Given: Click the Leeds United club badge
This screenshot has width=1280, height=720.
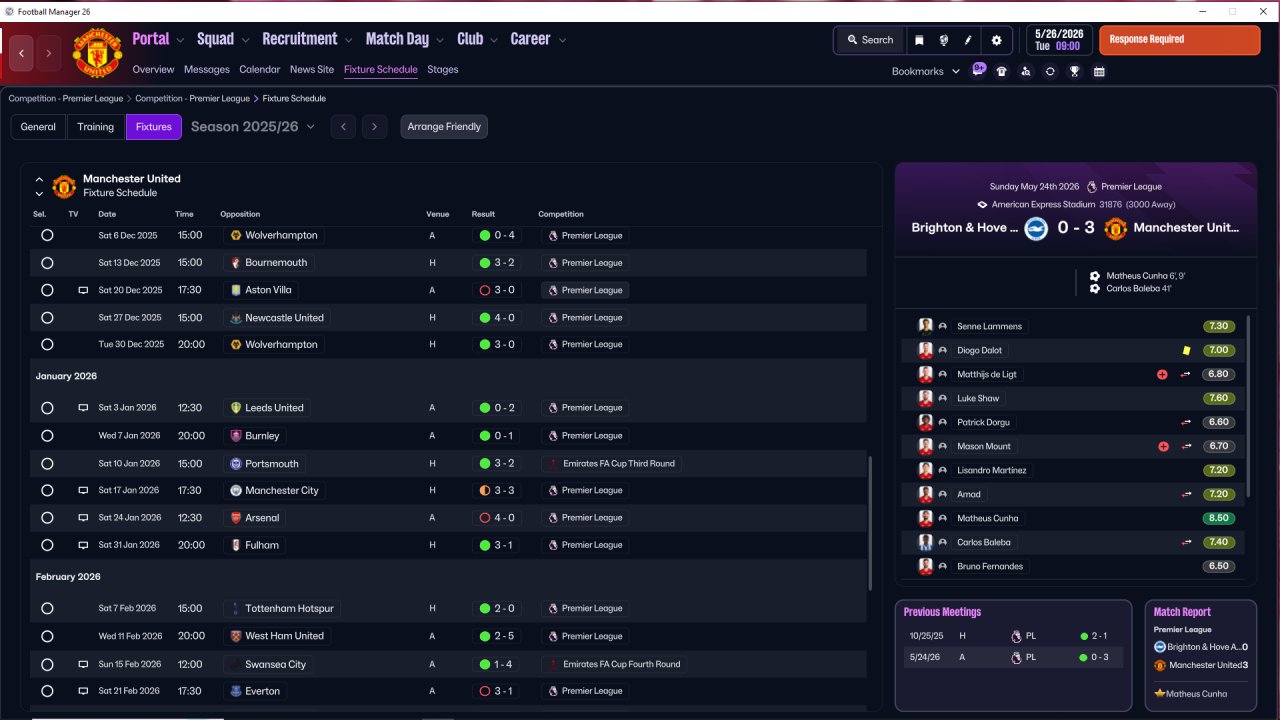Looking at the screenshot, I should click(236, 408).
